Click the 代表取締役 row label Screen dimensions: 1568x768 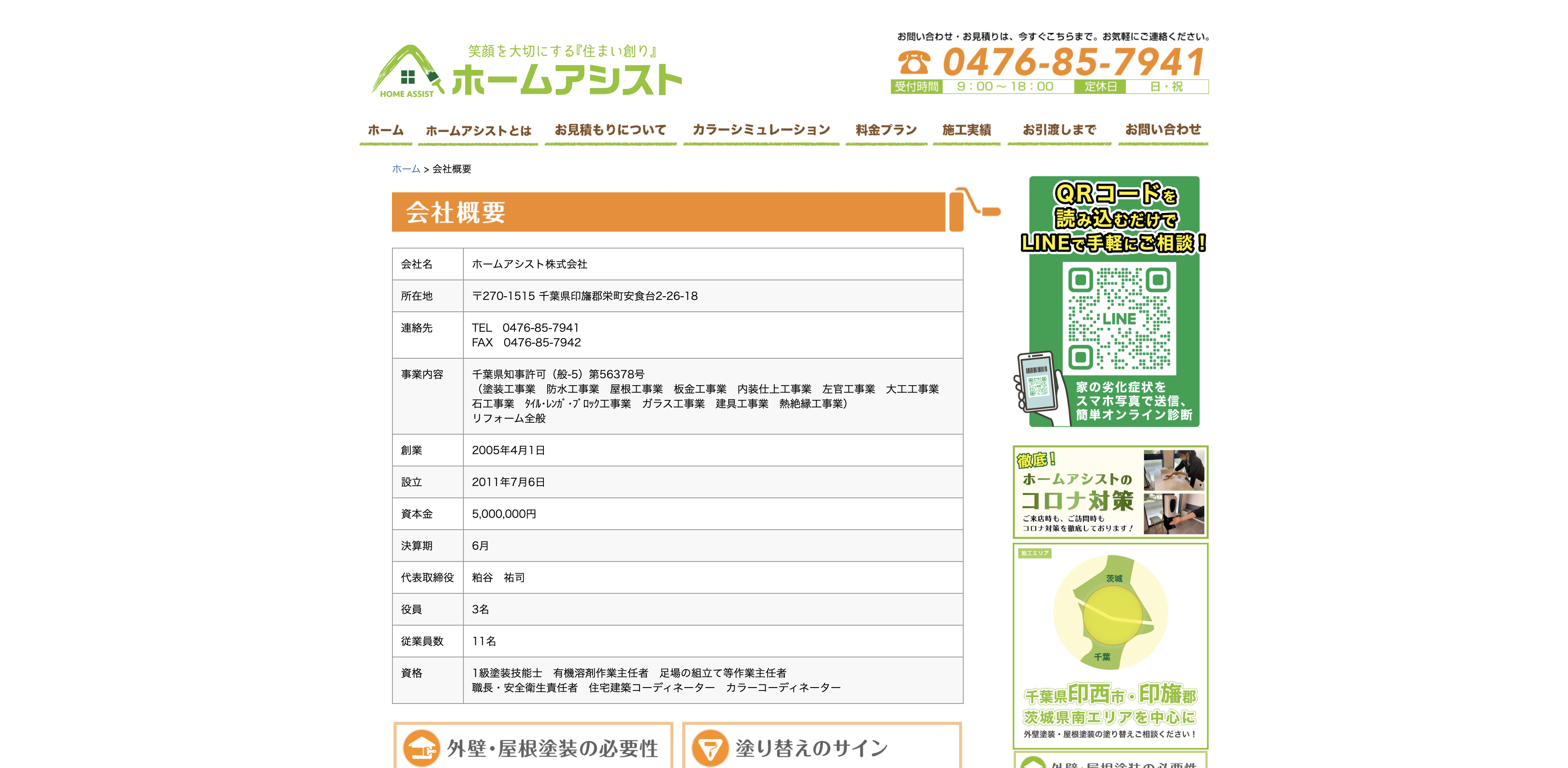point(427,578)
